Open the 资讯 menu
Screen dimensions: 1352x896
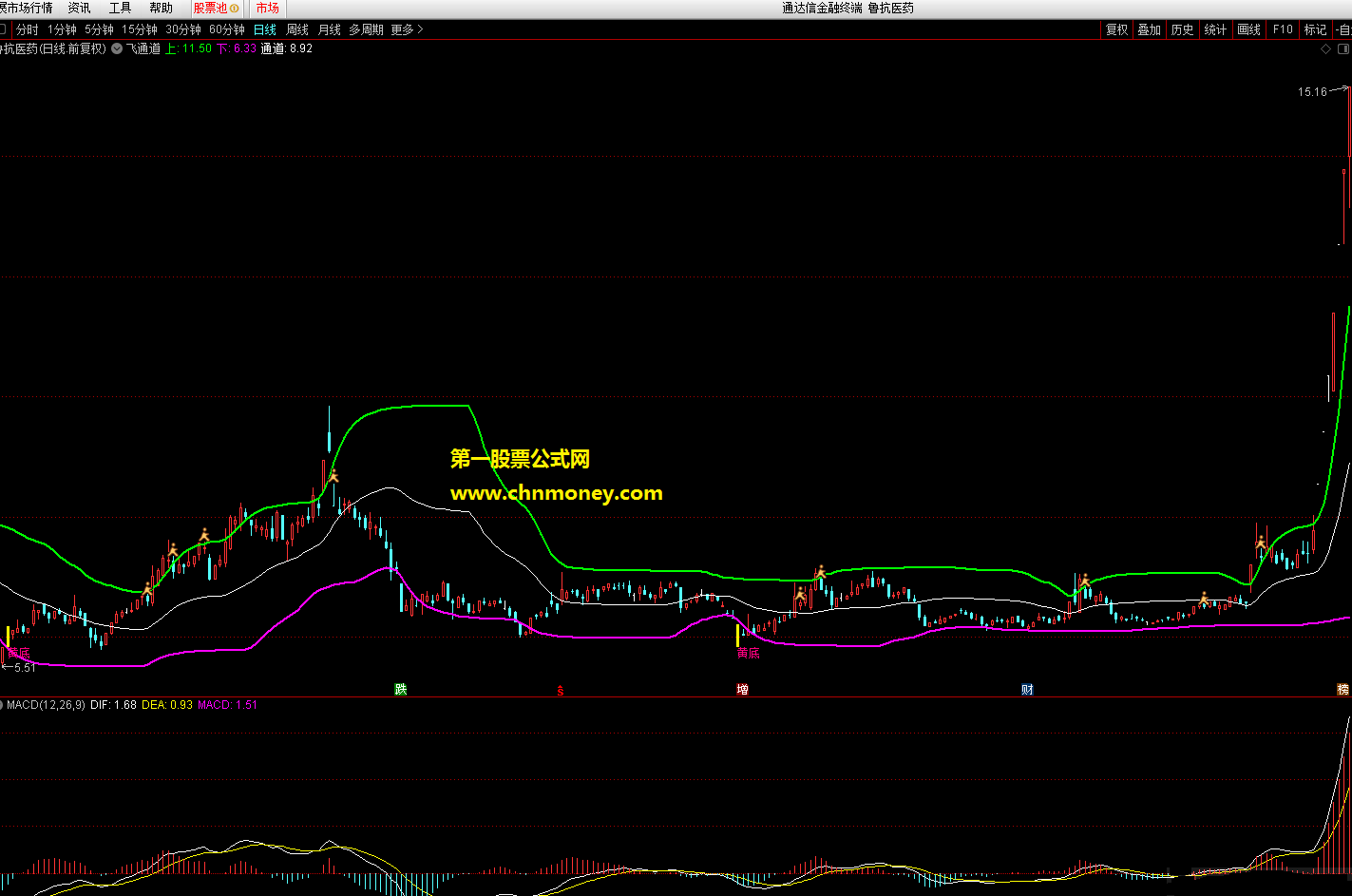(79, 8)
